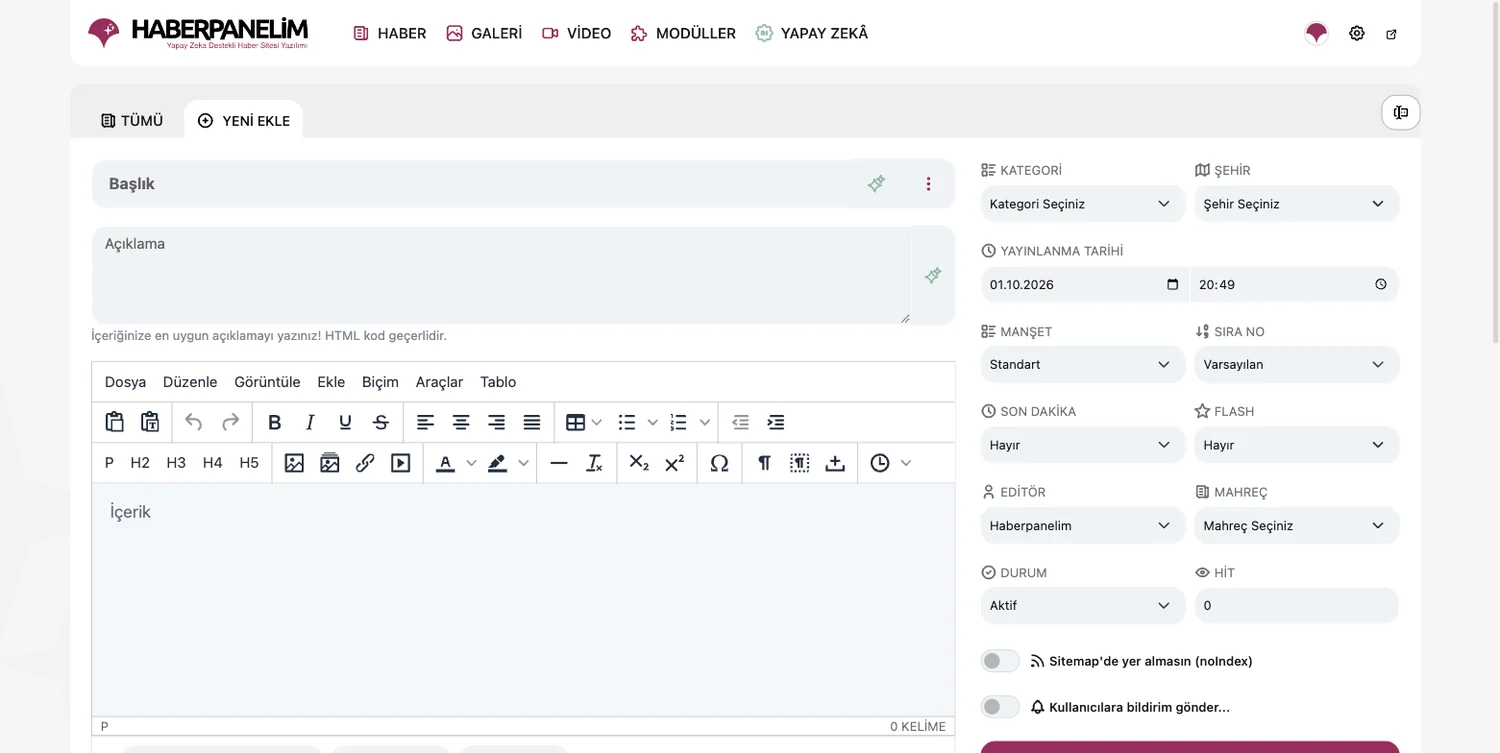This screenshot has height=753, width=1500.
Task: Click the superscript icon
Action: pos(675,463)
